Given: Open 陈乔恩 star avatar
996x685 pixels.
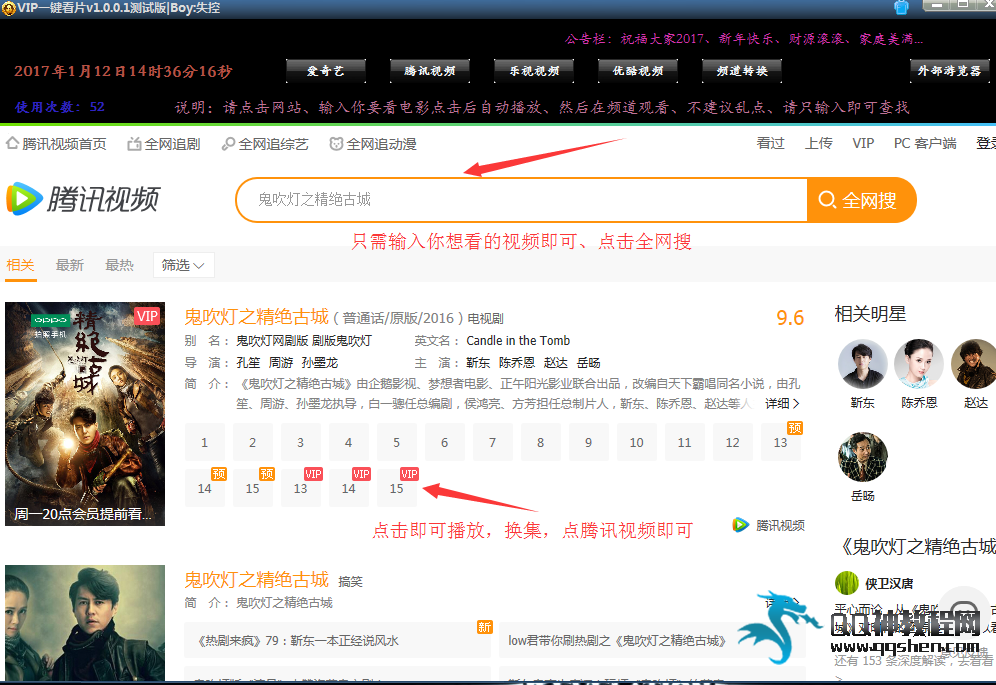Looking at the screenshot, I should (919, 364).
